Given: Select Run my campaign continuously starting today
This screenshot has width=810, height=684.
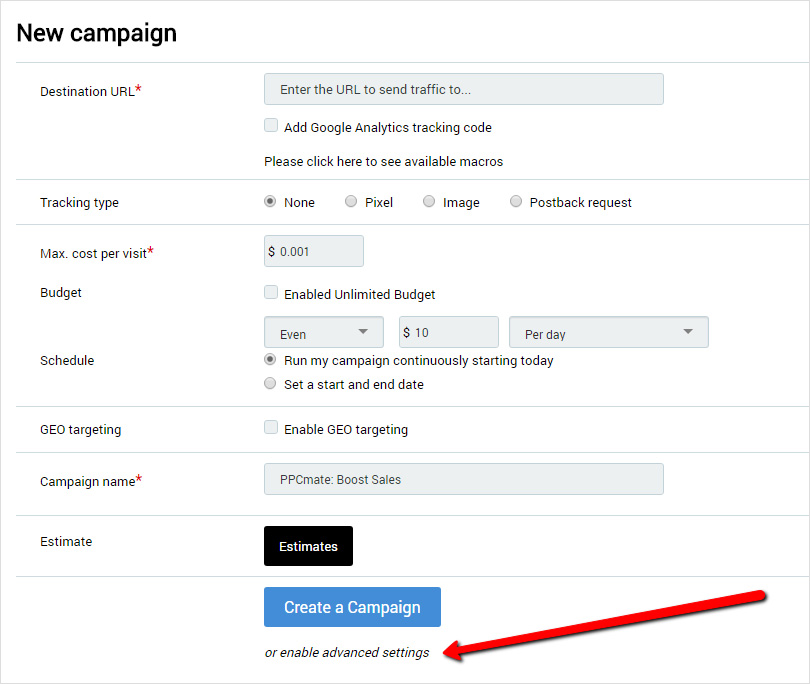Looking at the screenshot, I should [x=270, y=359].
